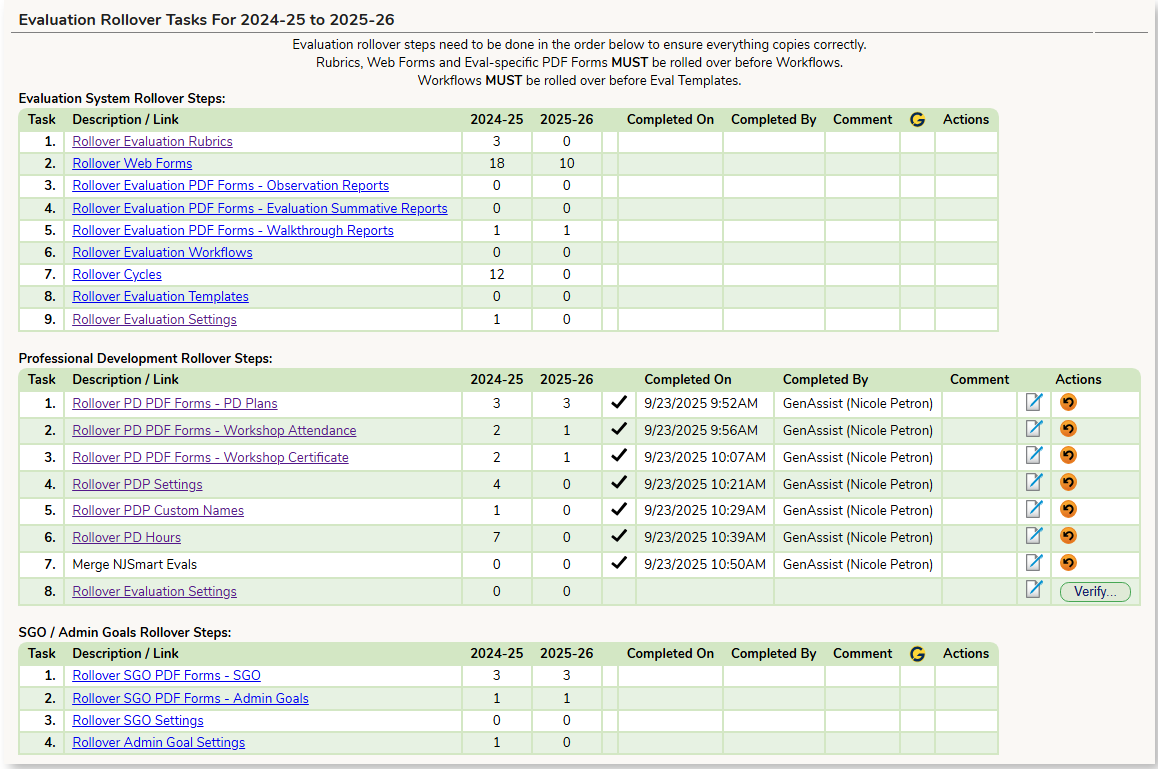Screen dimensions: 1158x769
Task: Click 2024-25 count 7 for PD Hours
Action: [496, 537]
